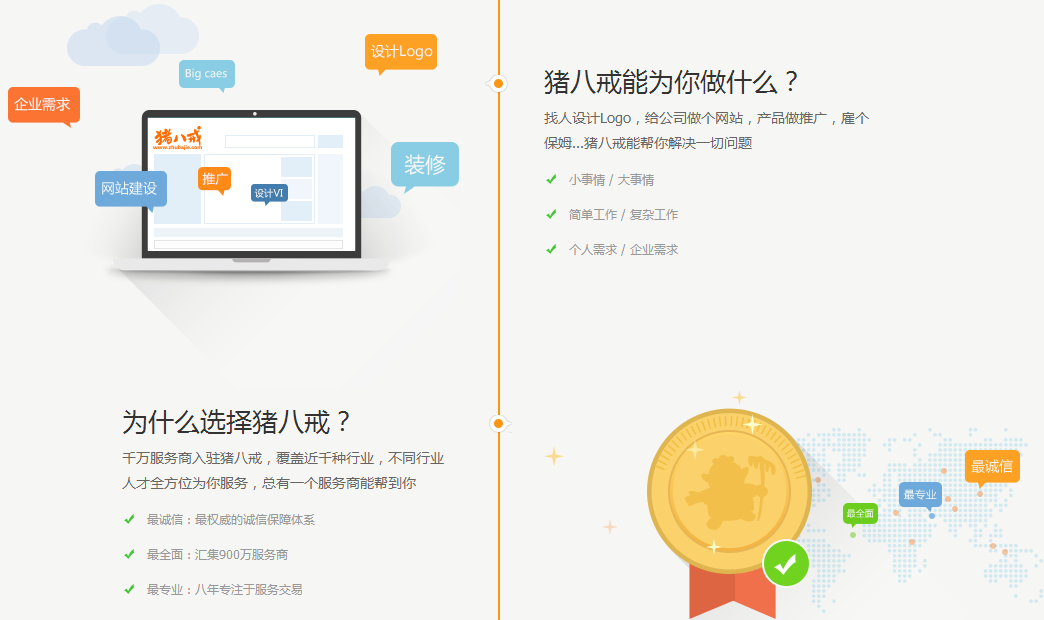Click the checkmark beside 最专业 list item
This screenshot has width=1044, height=620.
(x=130, y=589)
